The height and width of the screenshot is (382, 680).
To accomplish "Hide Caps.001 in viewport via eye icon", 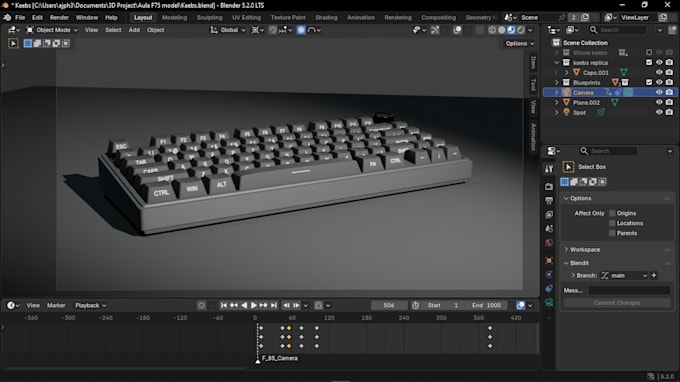I will pyautogui.click(x=659, y=72).
